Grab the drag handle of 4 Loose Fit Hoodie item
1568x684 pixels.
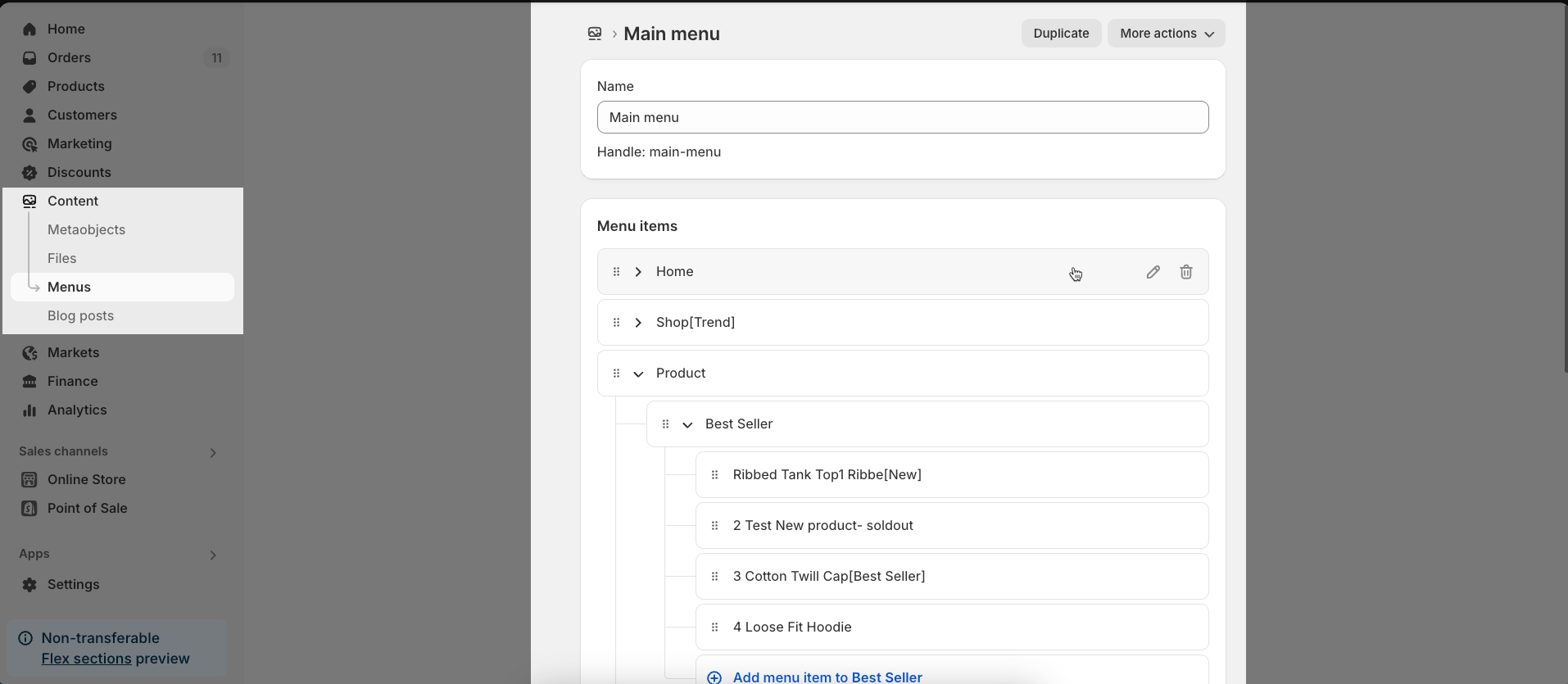point(715,627)
